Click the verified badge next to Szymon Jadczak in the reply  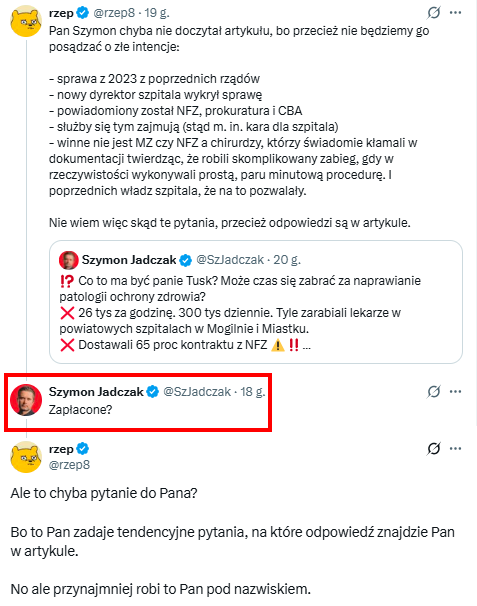pos(153,392)
